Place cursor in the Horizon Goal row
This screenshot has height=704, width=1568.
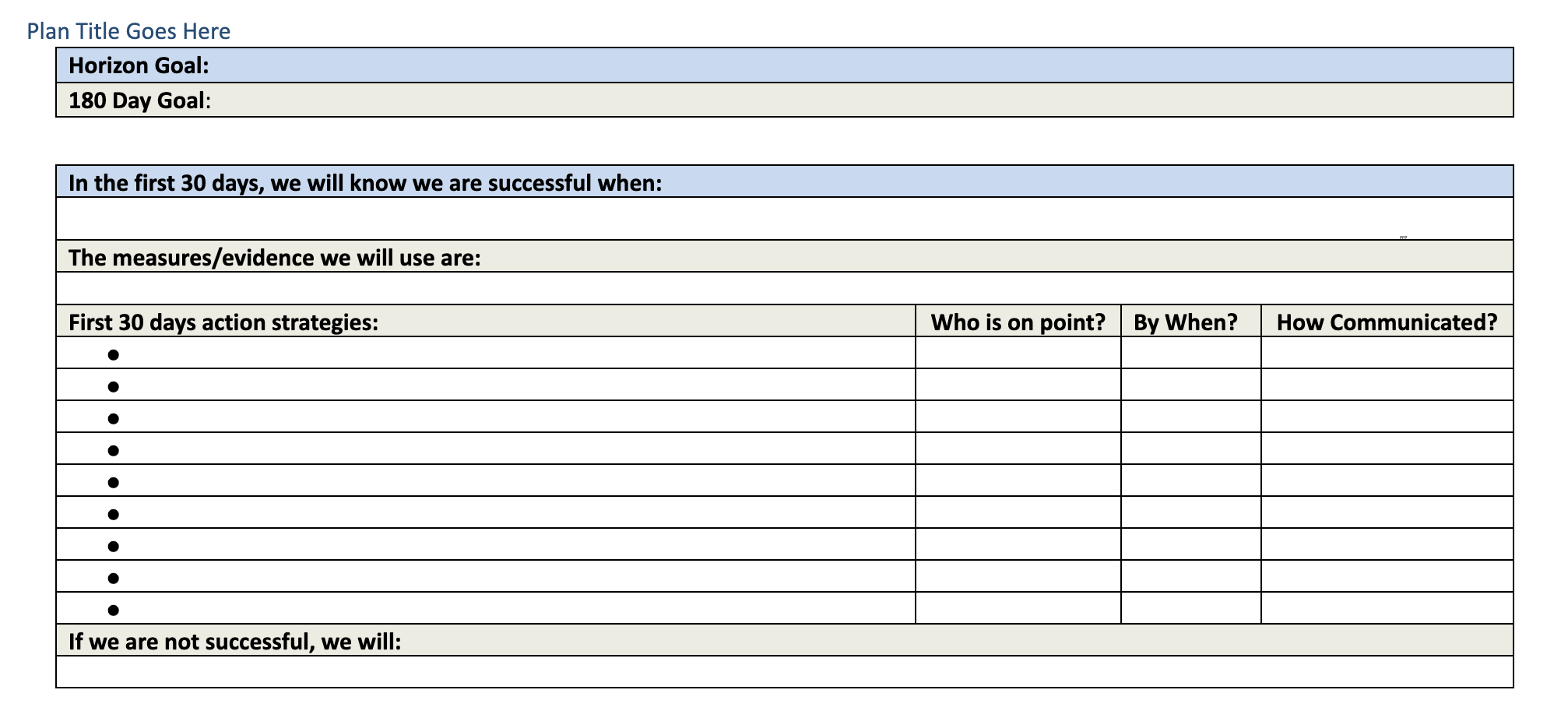tap(779, 65)
